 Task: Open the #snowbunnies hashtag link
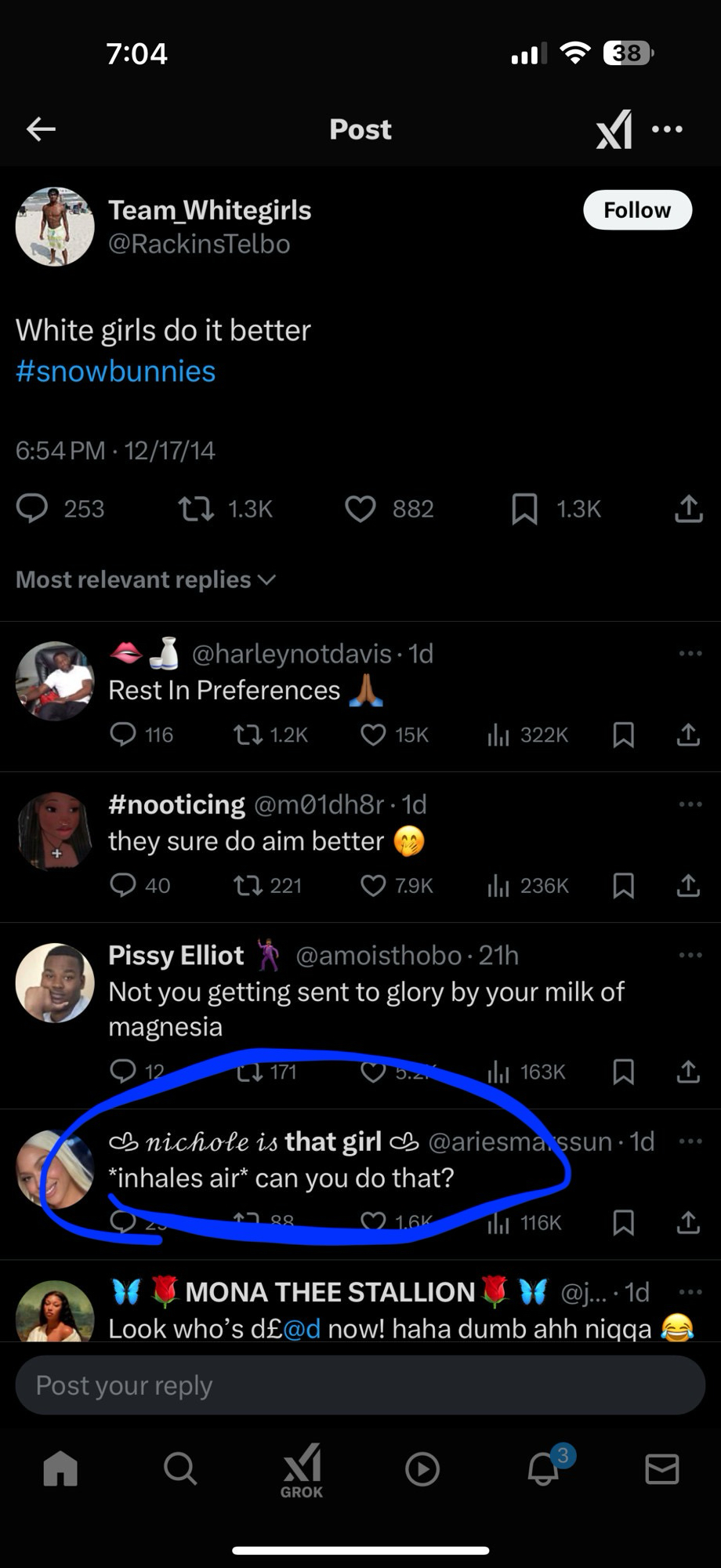point(115,371)
